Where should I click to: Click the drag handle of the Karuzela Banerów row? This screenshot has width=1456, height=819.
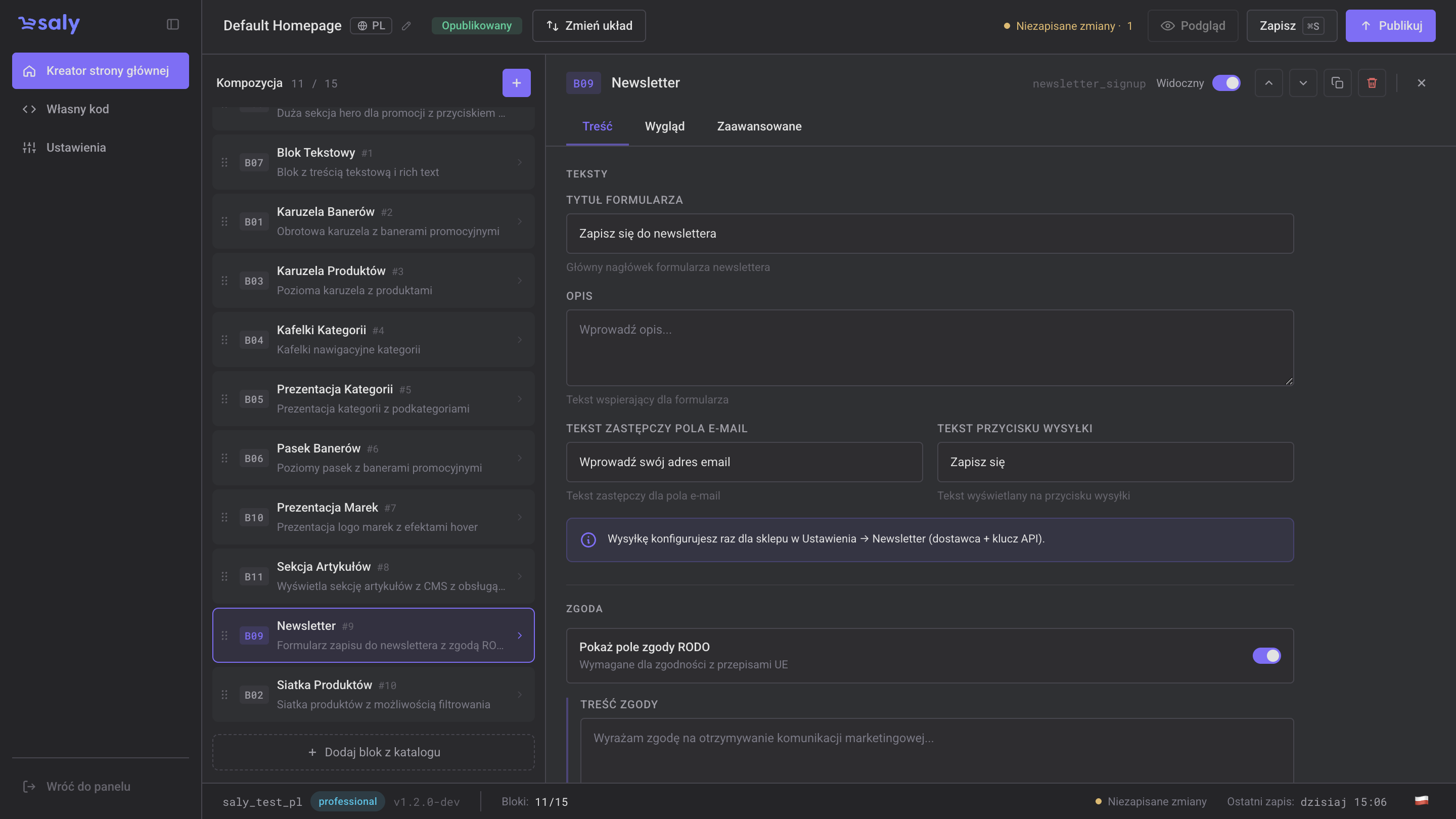click(x=224, y=221)
